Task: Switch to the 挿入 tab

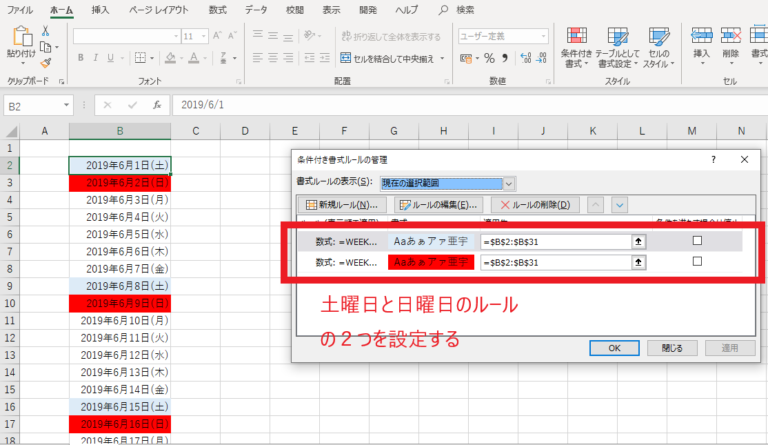Action: tap(100, 10)
